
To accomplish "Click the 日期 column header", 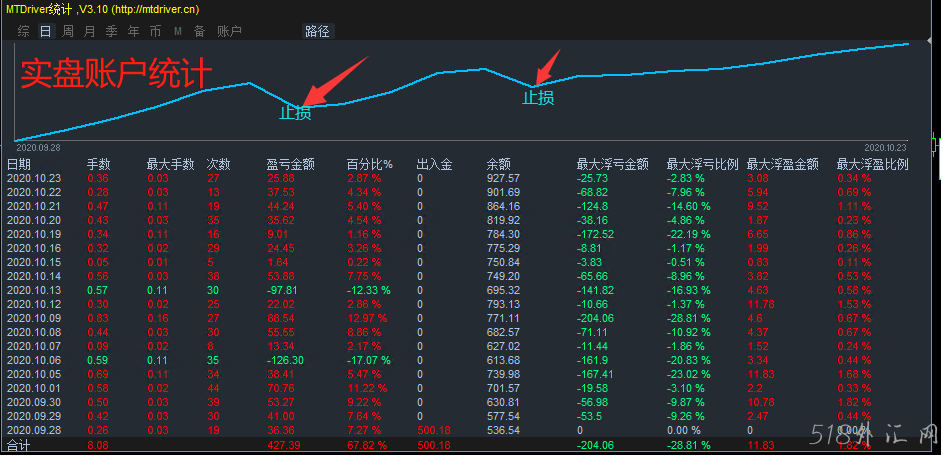I will [19, 164].
